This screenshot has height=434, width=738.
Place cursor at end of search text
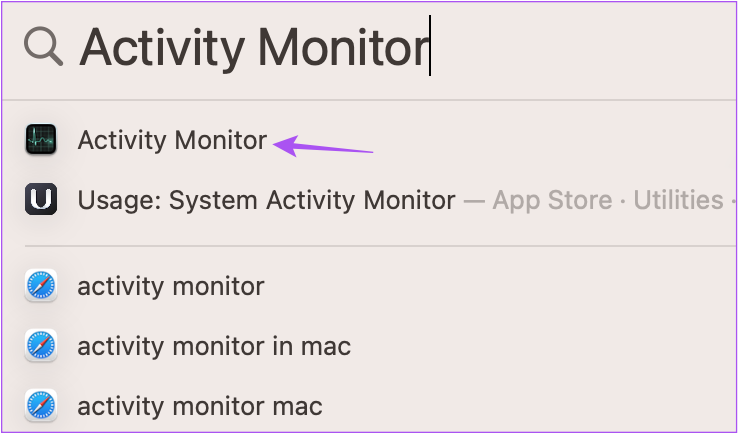coord(429,47)
